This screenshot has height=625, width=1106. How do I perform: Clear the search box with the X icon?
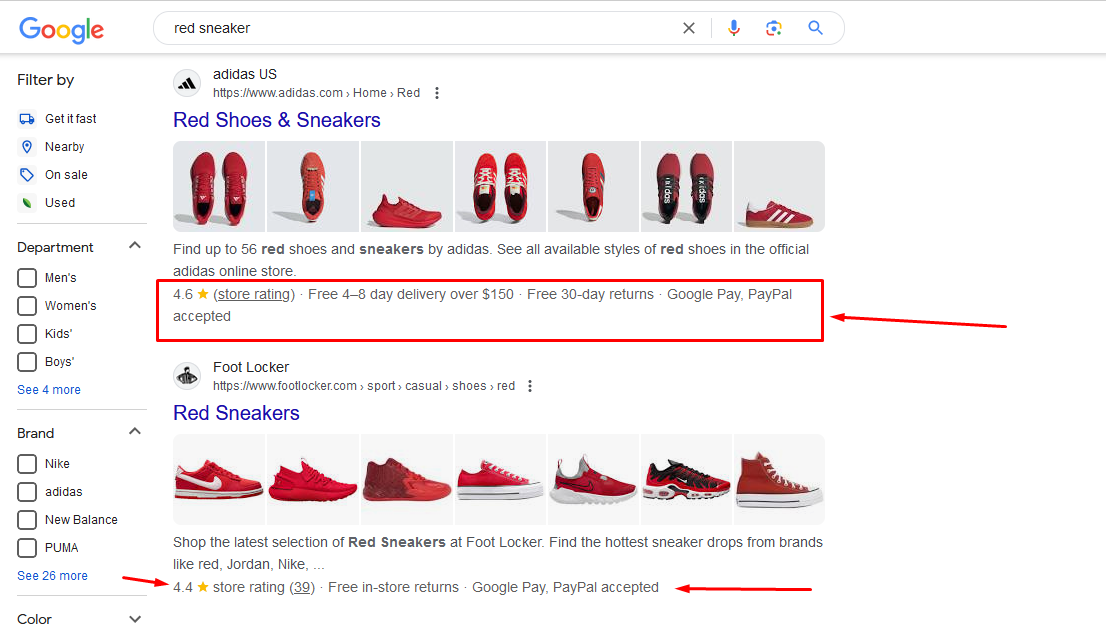(x=689, y=28)
